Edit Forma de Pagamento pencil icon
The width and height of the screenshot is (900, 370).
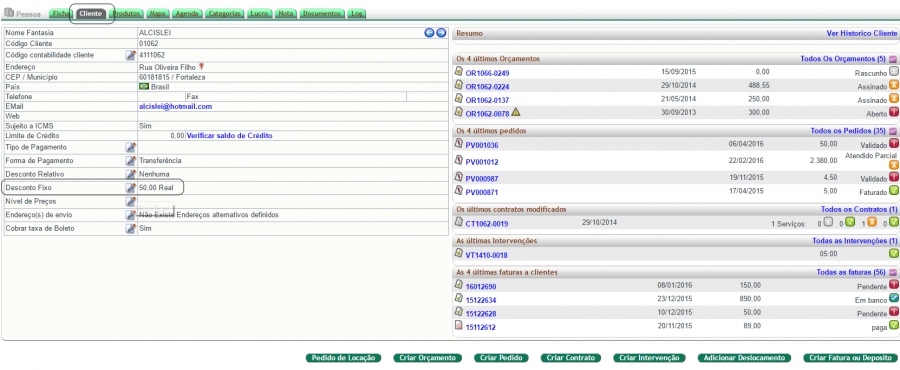[131, 161]
